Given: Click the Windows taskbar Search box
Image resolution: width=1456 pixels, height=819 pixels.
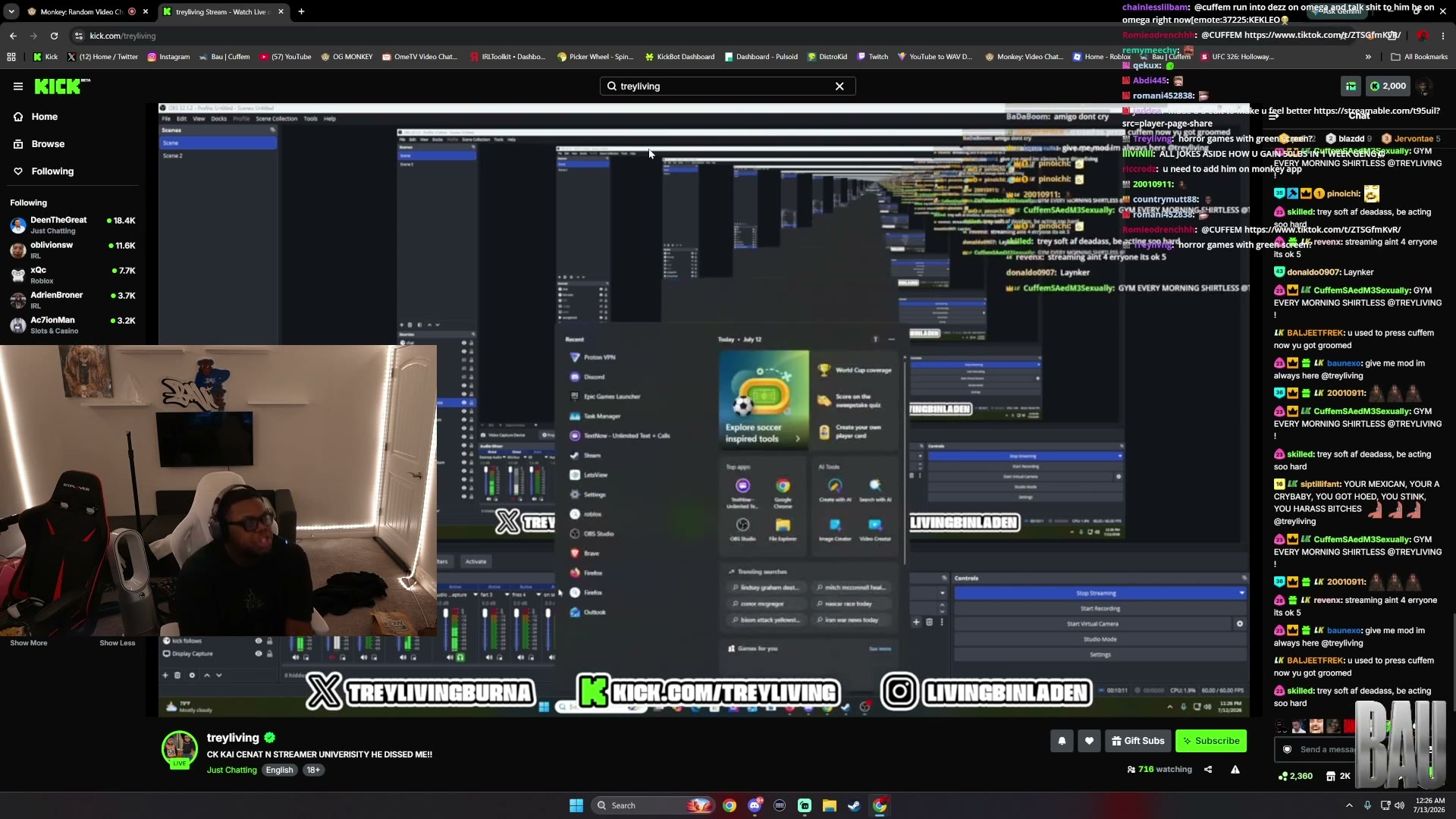Looking at the screenshot, I should click(x=652, y=805).
